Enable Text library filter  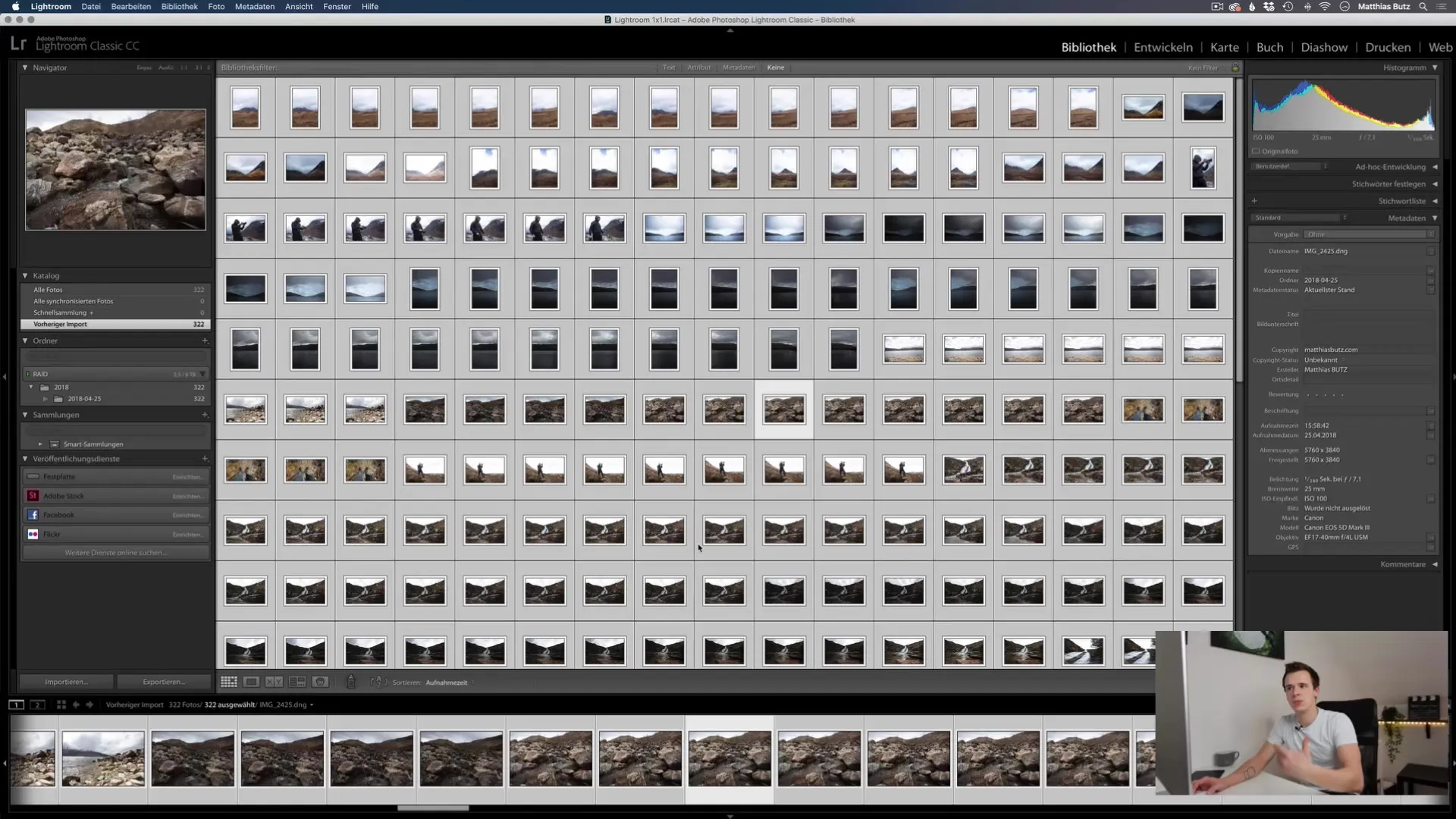pos(669,67)
